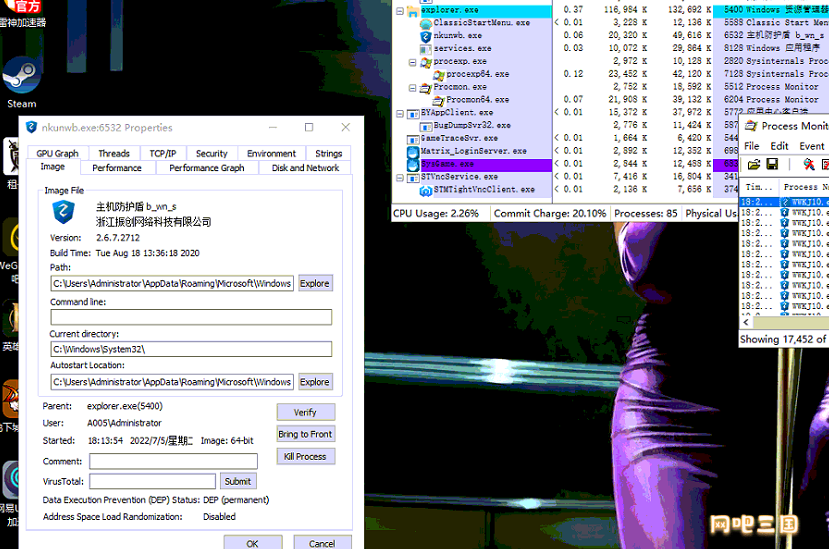The image size is (829, 549).
Task: Switch to the Security tab
Action: (x=211, y=153)
